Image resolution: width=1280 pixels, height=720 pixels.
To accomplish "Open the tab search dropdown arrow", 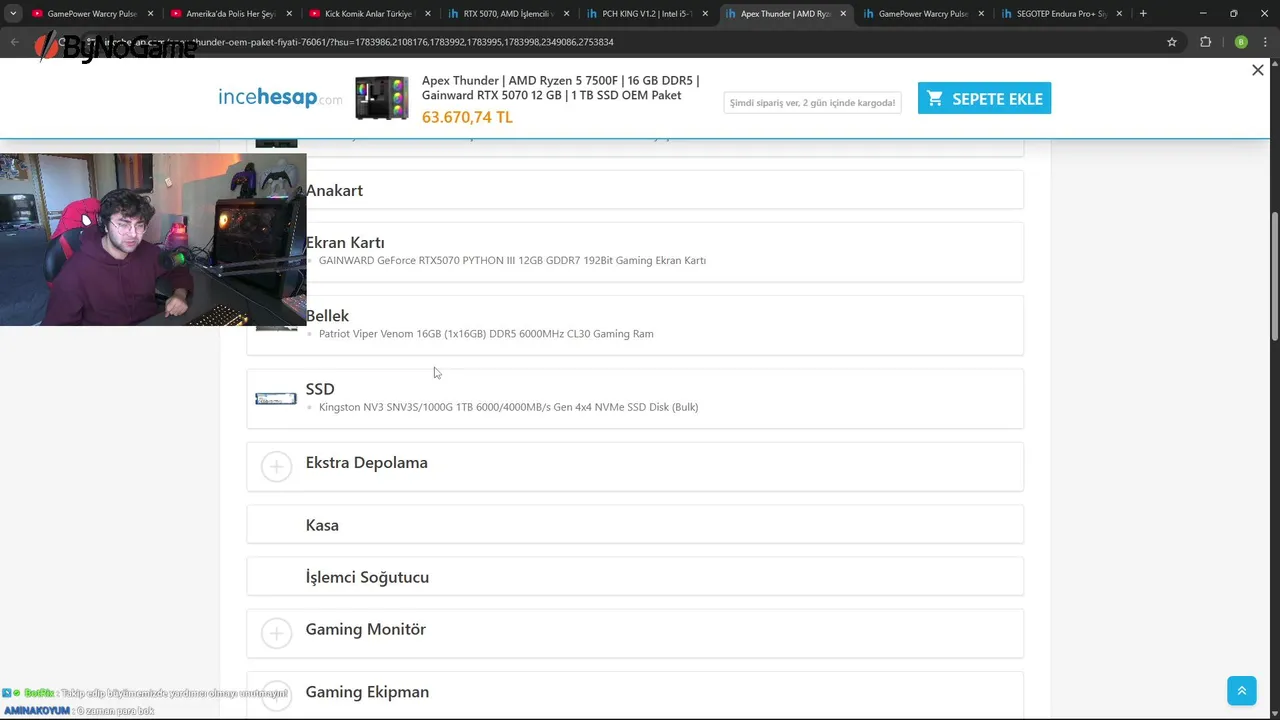I will 13,14.
